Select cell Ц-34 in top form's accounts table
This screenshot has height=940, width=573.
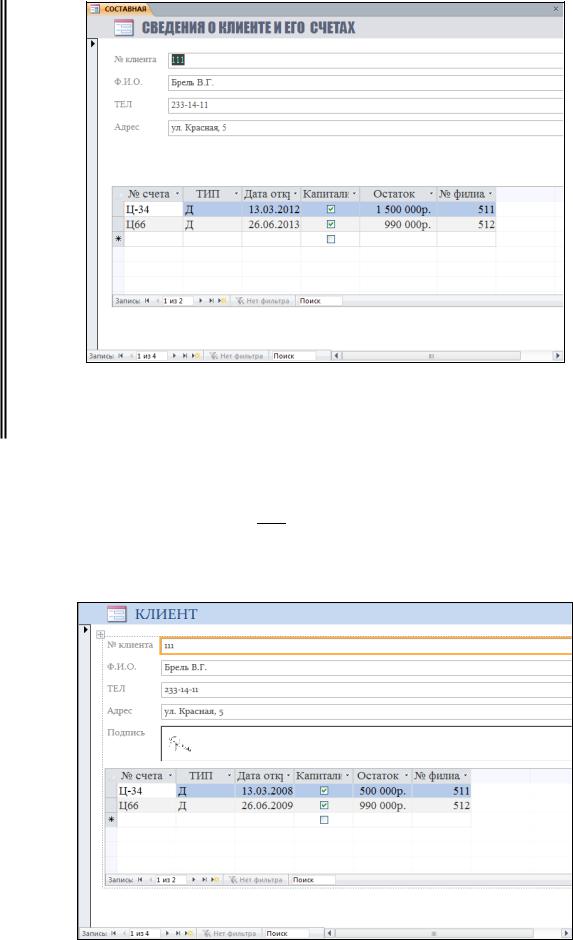(x=153, y=209)
